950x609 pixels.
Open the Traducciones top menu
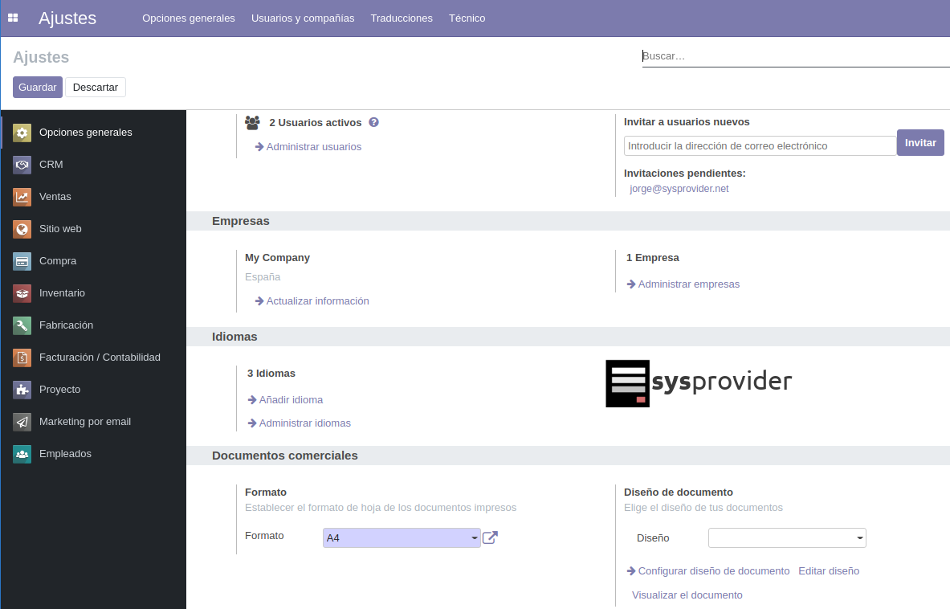point(401,18)
